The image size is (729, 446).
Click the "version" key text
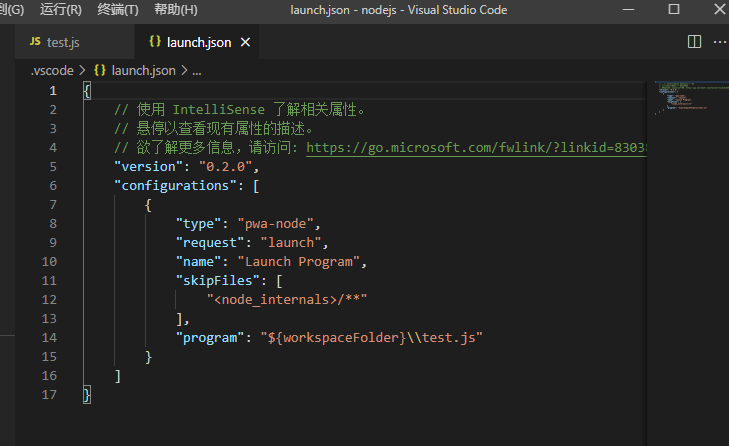point(149,167)
